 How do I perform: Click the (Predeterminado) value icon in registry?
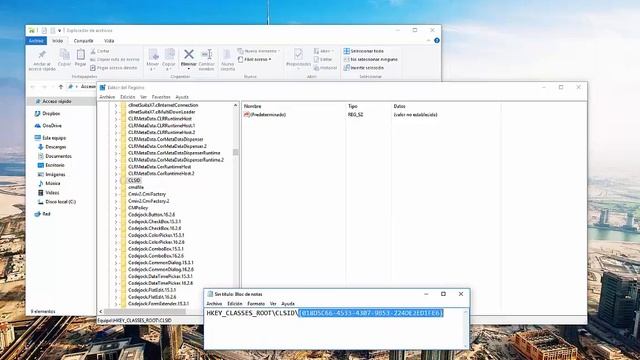pyautogui.click(x=247, y=115)
